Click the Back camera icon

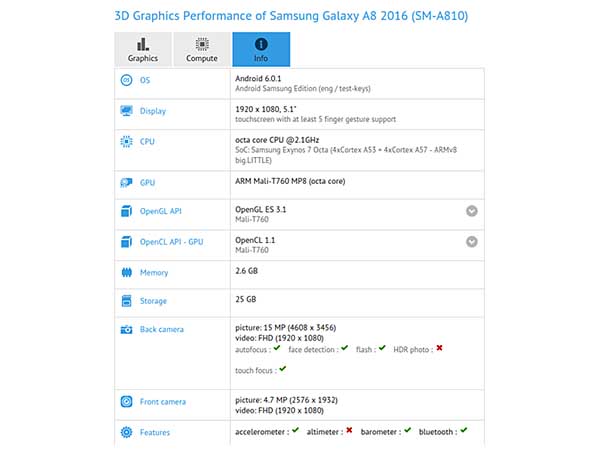(x=126, y=329)
